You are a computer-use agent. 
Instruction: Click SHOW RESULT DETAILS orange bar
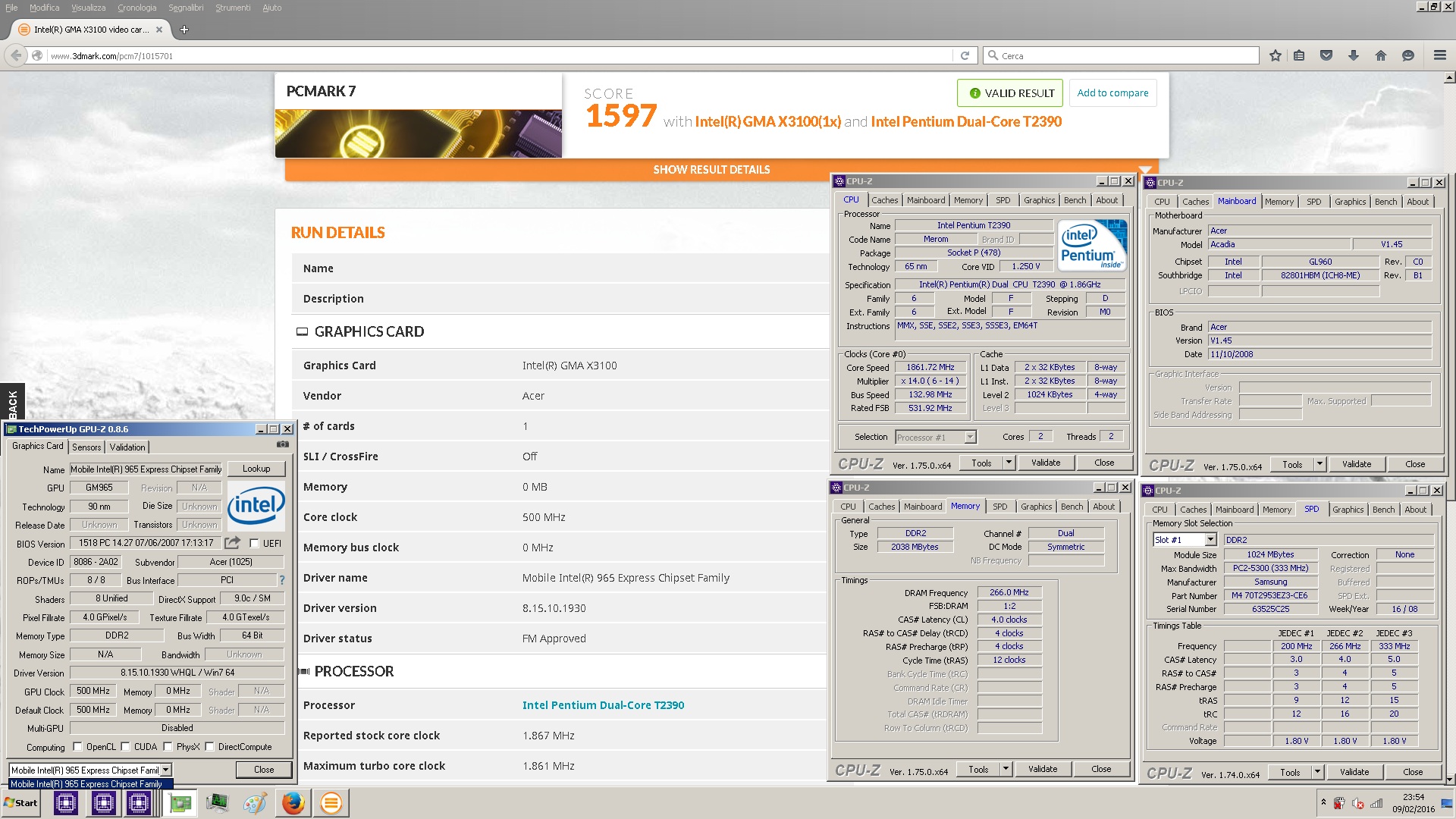click(711, 170)
